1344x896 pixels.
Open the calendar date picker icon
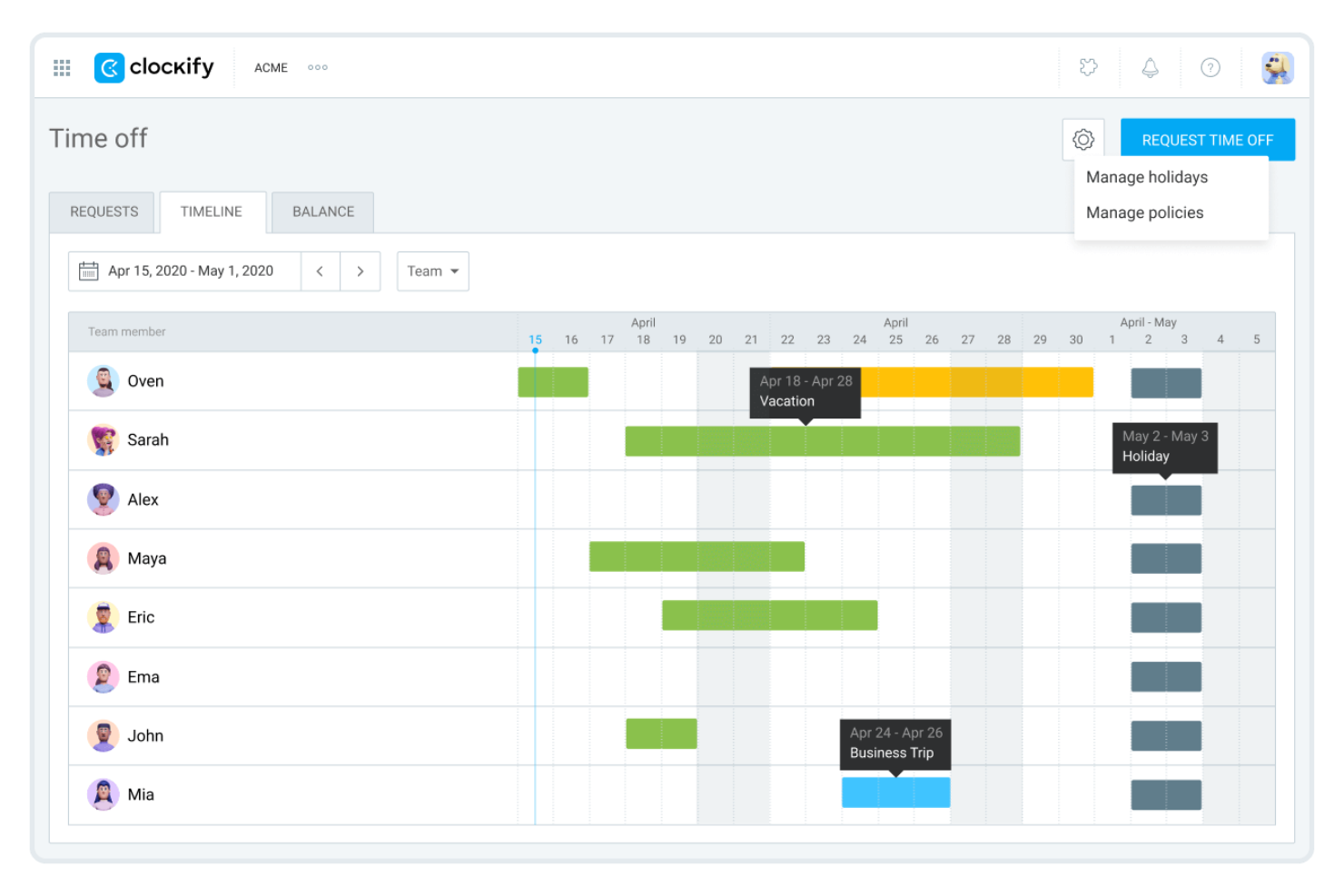coord(88,271)
